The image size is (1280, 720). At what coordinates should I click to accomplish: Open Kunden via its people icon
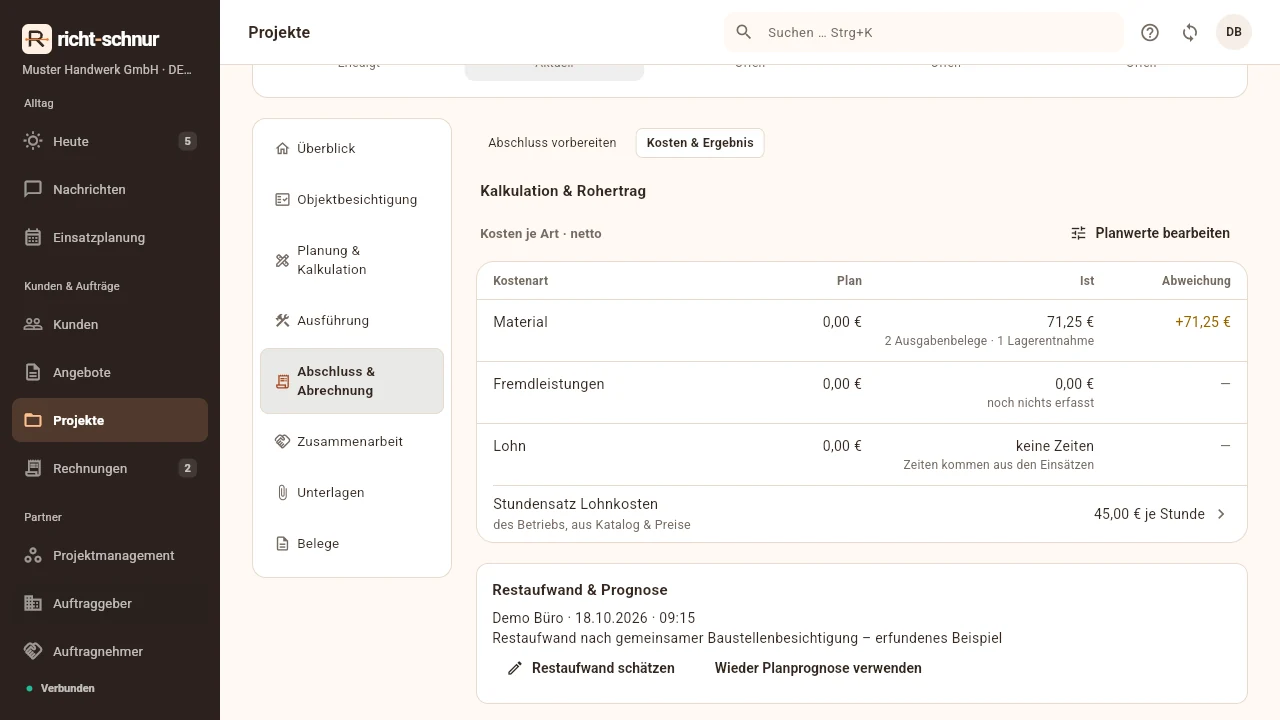coord(33,324)
